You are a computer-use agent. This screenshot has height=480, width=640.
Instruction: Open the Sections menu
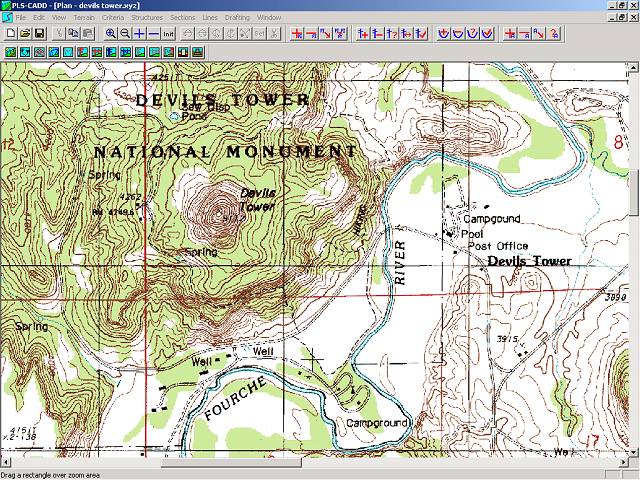182,18
